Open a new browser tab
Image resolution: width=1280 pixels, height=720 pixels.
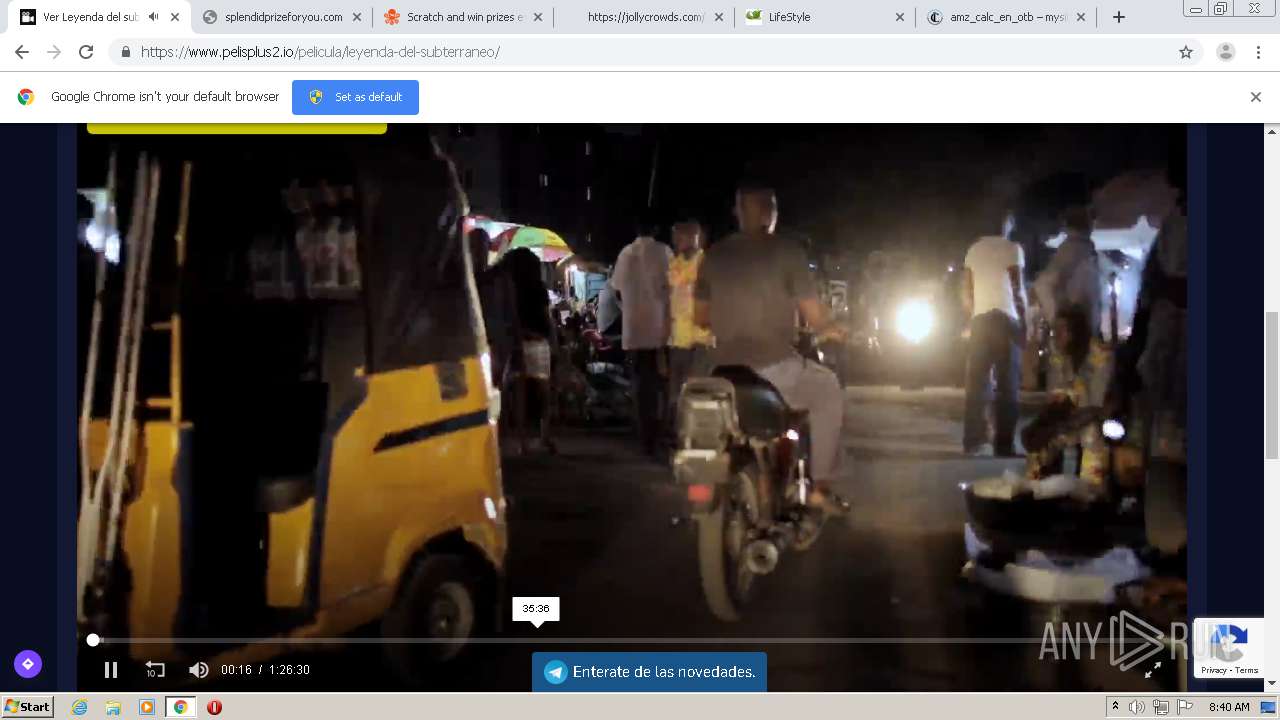coord(1119,17)
